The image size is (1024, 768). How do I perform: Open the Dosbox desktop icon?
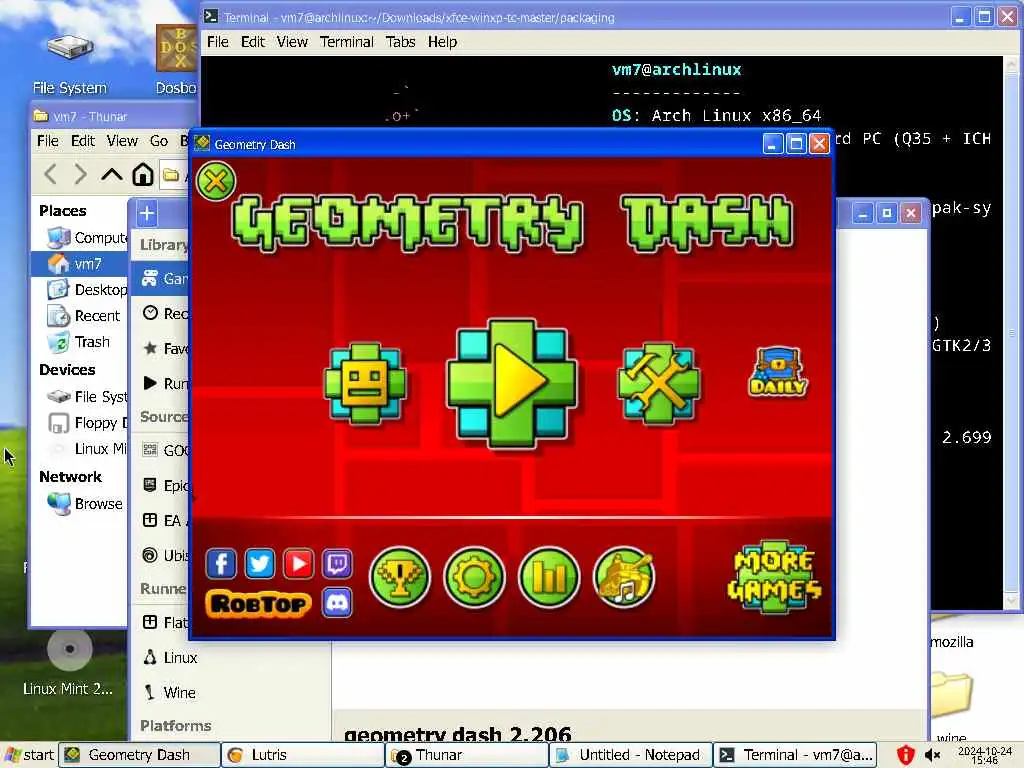pos(176,59)
